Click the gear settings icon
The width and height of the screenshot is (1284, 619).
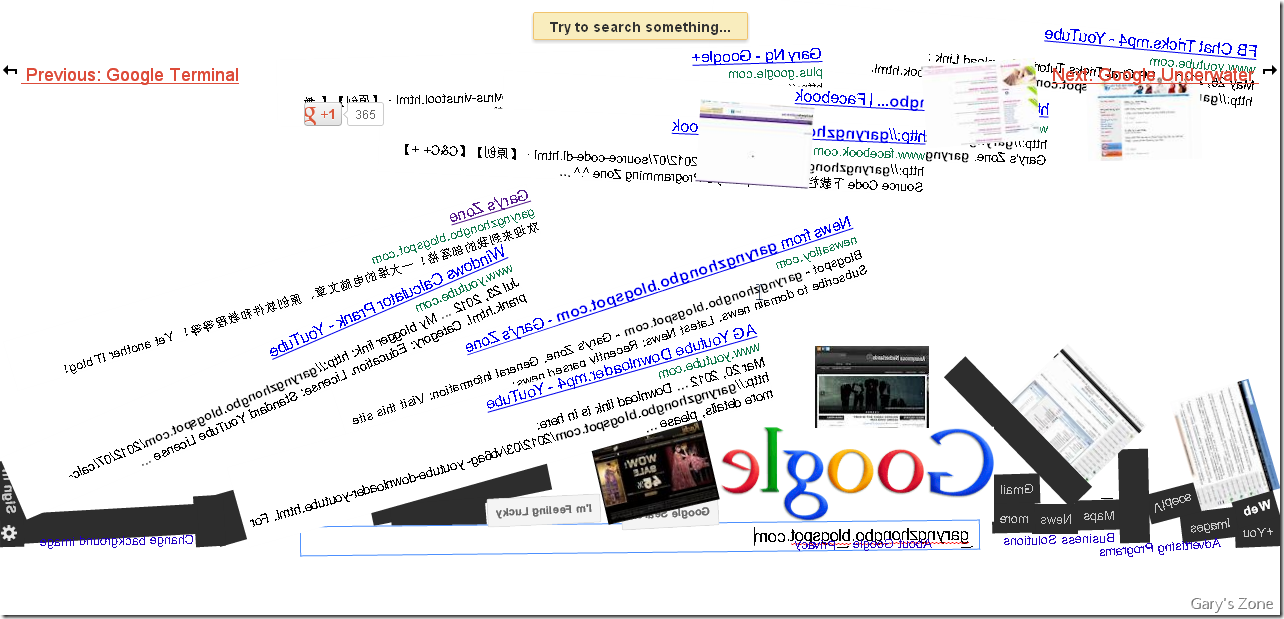point(9,533)
